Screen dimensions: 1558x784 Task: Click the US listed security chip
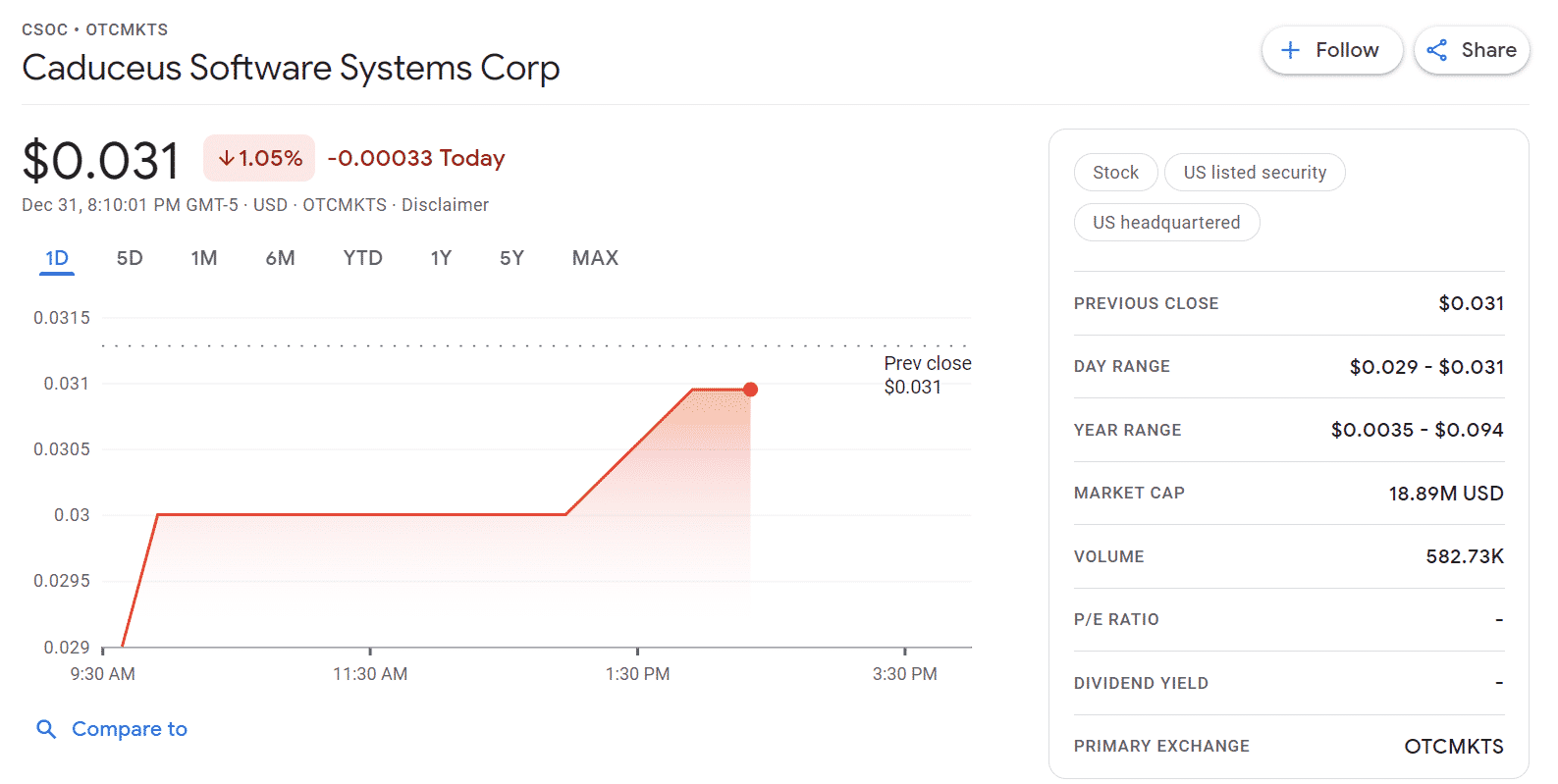click(1255, 173)
